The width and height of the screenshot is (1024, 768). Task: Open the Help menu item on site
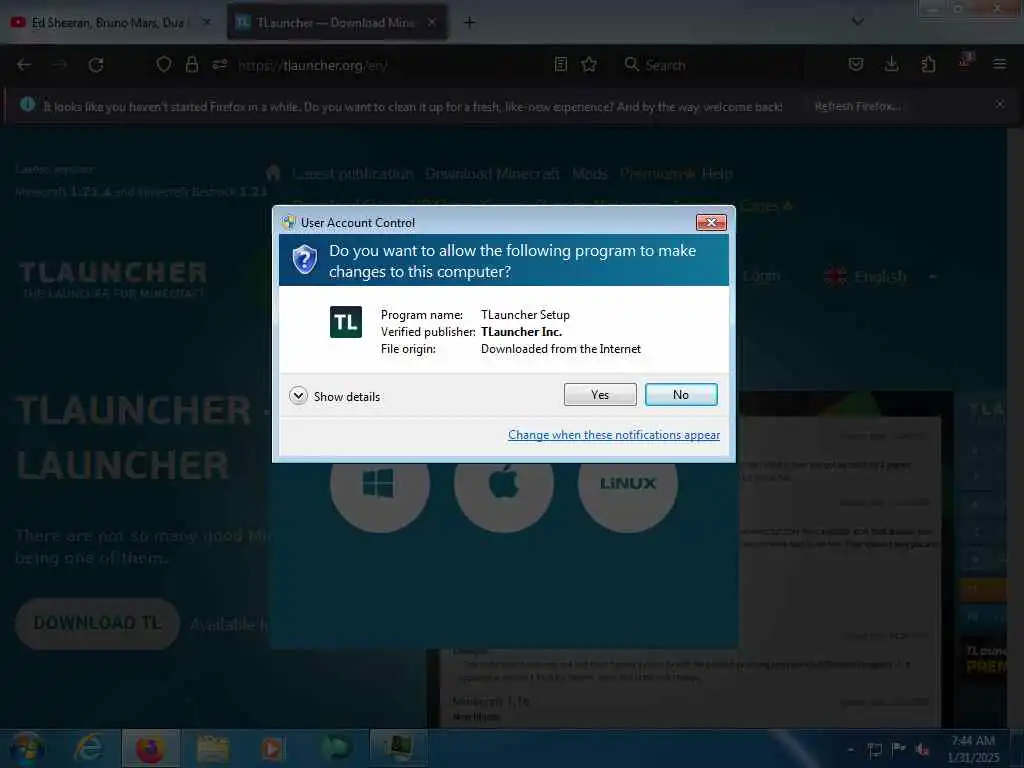pyautogui.click(x=717, y=174)
